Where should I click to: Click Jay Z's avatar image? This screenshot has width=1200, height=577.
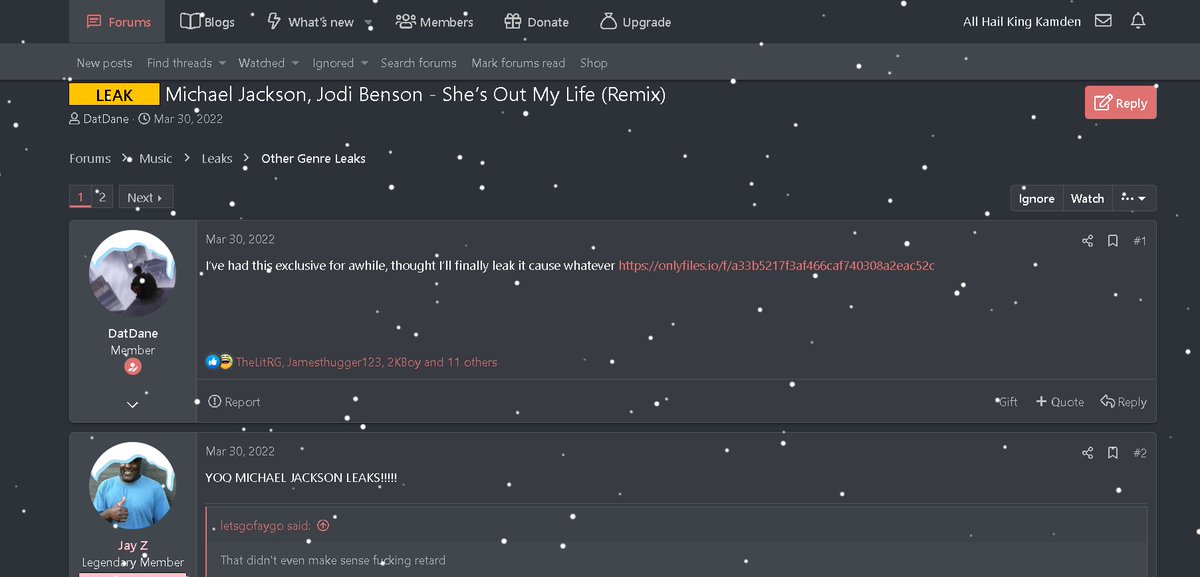pos(132,485)
